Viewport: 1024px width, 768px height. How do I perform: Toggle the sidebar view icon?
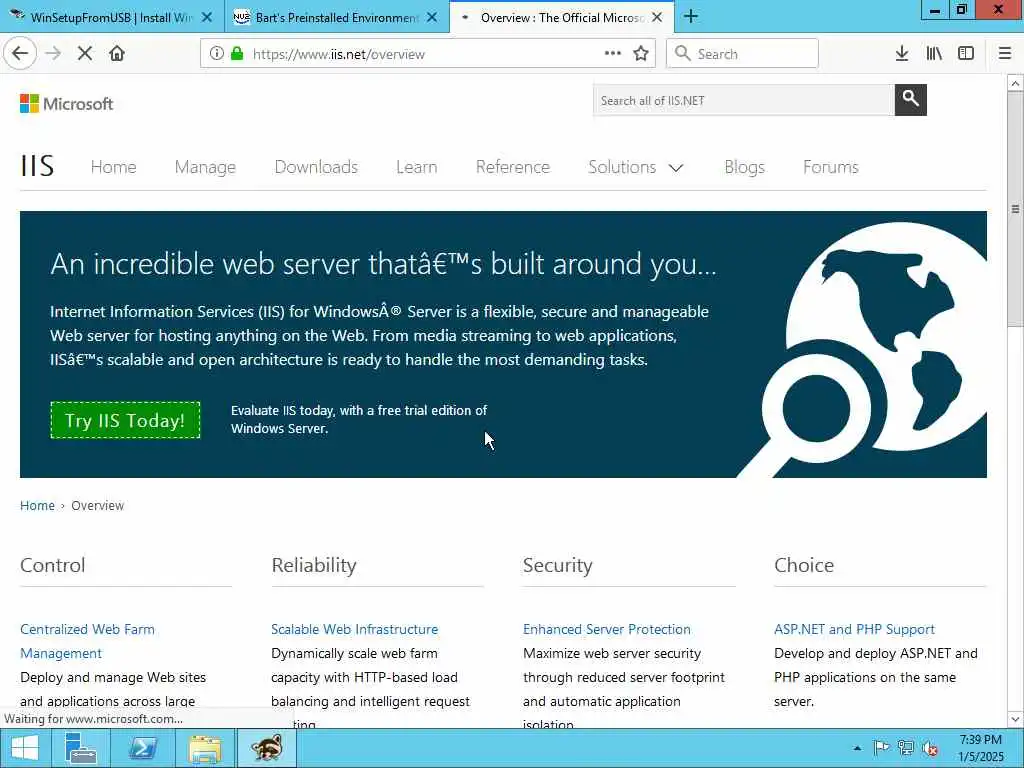pyautogui.click(x=966, y=54)
